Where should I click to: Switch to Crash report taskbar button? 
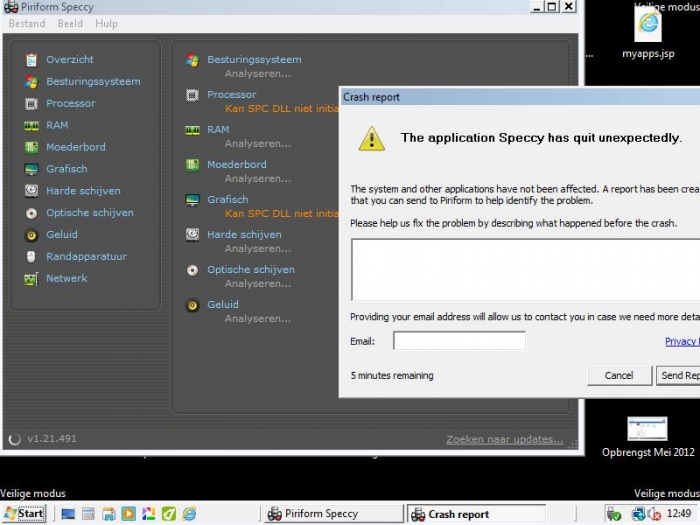pyautogui.click(x=476, y=514)
